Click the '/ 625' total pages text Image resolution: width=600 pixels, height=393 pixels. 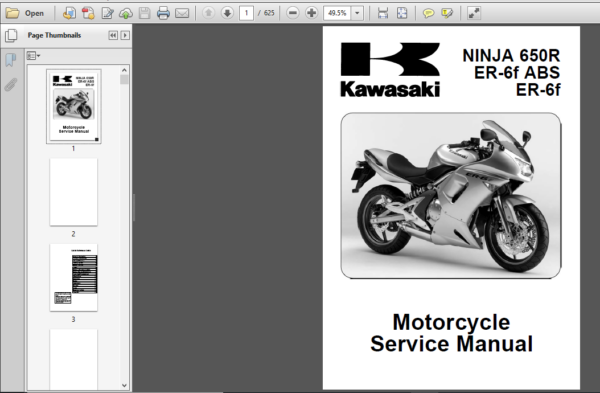(x=266, y=13)
